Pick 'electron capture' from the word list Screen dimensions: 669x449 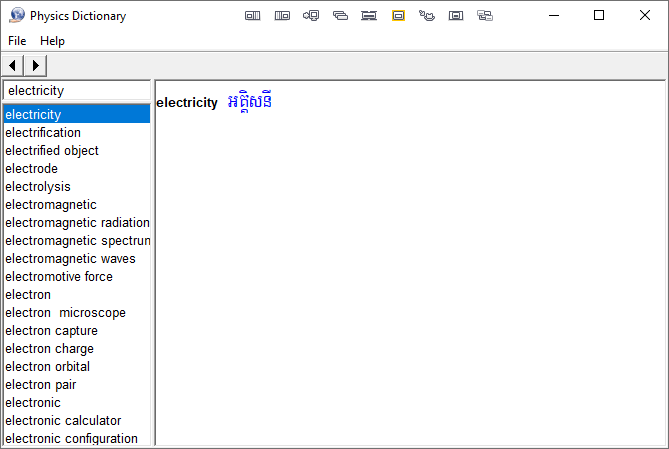[51, 331]
